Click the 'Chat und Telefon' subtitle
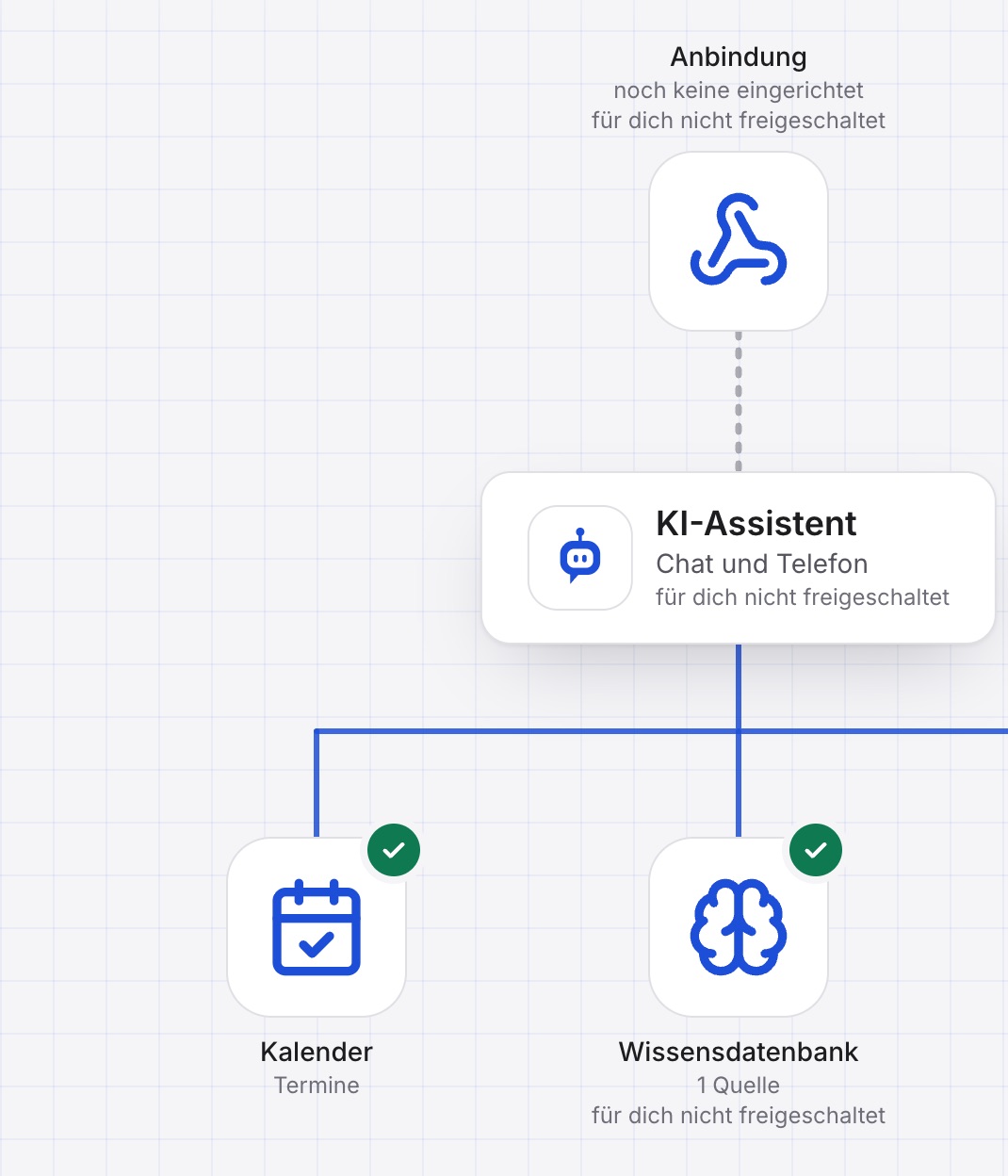Image resolution: width=1008 pixels, height=1176 pixels. tap(762, 563)
